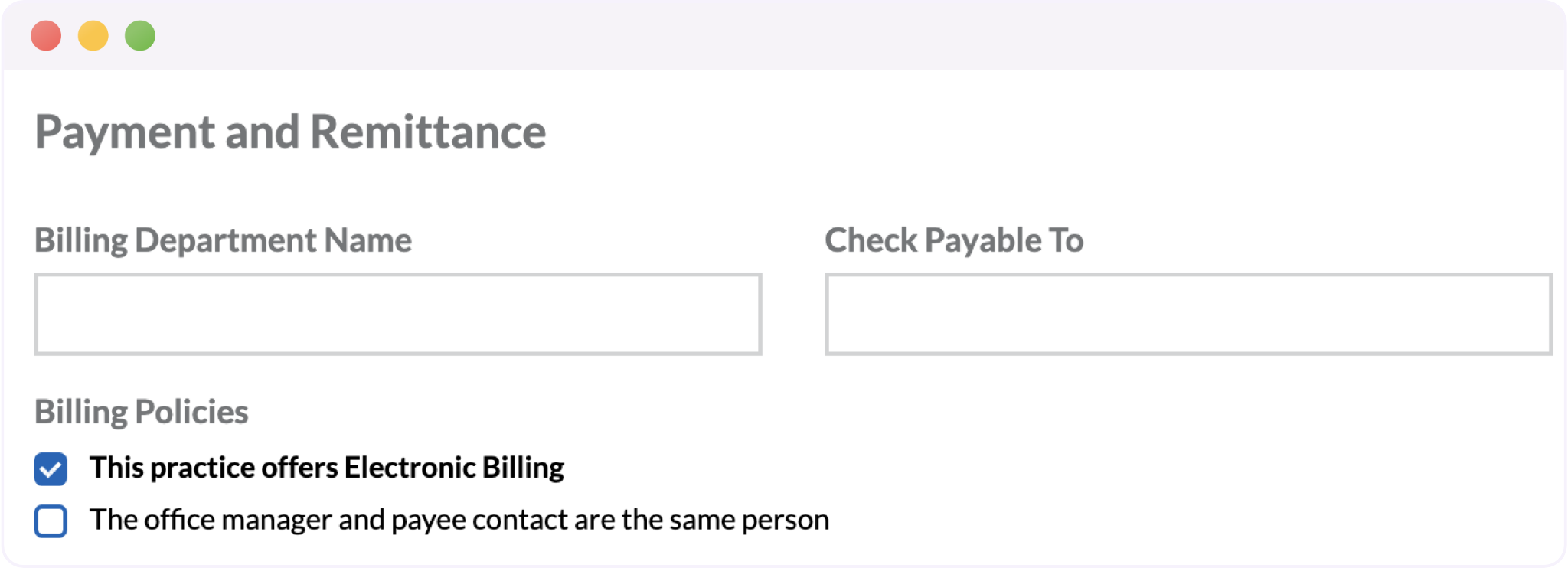Viewport: 1568px width, 568px height.
Task: Focus the Check Payable To input box
Action: coord(1188,314)
